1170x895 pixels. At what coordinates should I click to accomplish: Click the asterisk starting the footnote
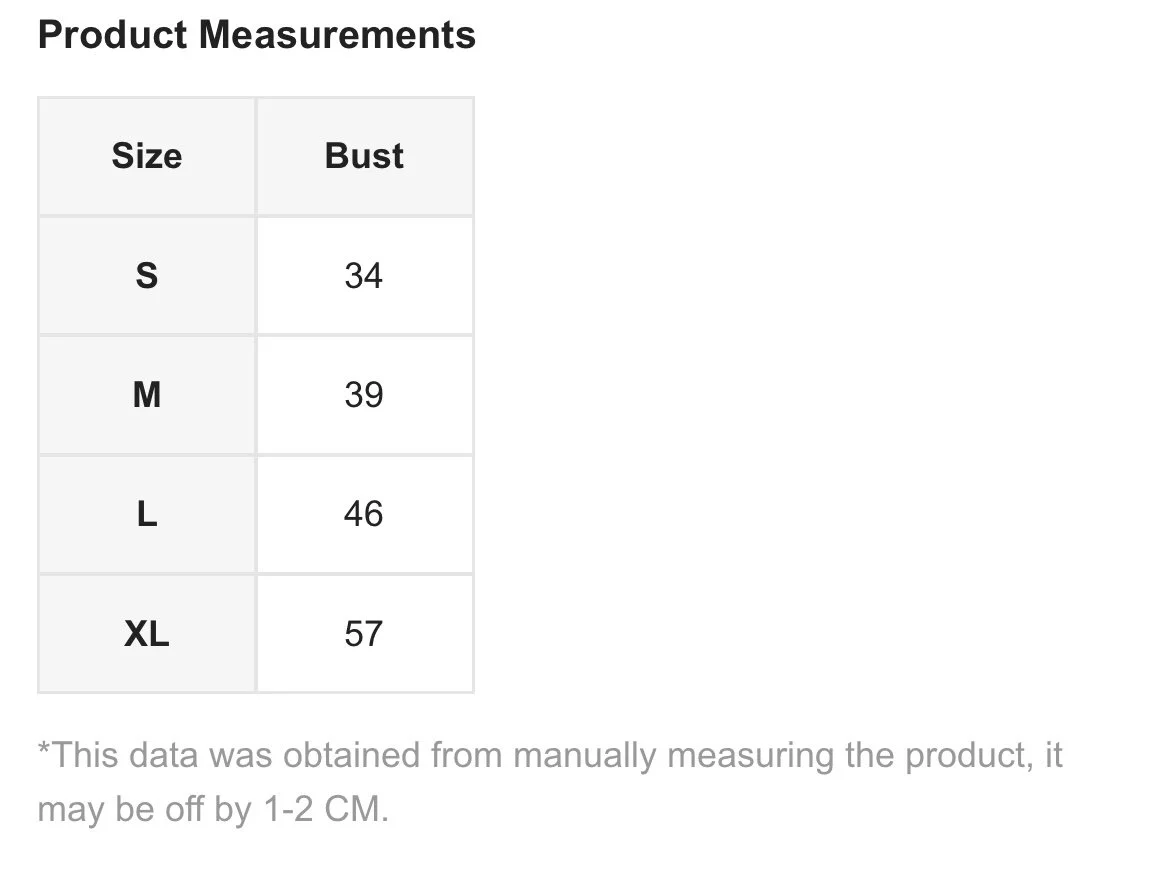tap(43, 750)
